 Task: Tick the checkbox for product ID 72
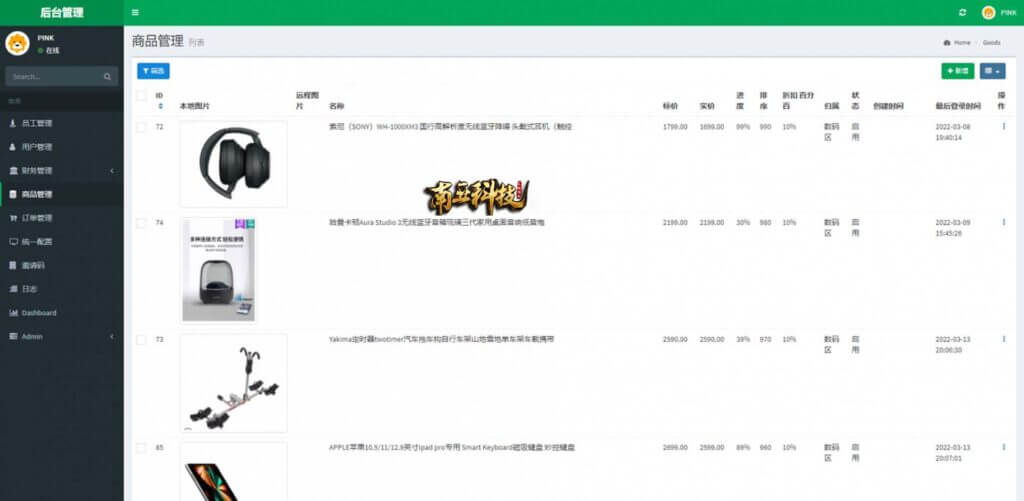click(x=141, y=127)
